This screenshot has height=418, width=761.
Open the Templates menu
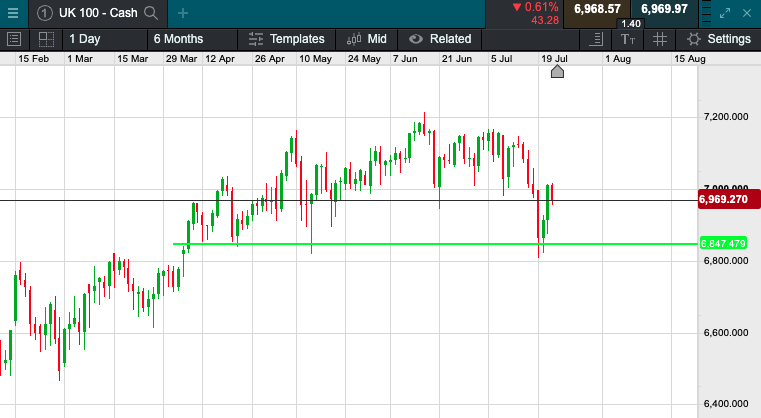point(286,39)
